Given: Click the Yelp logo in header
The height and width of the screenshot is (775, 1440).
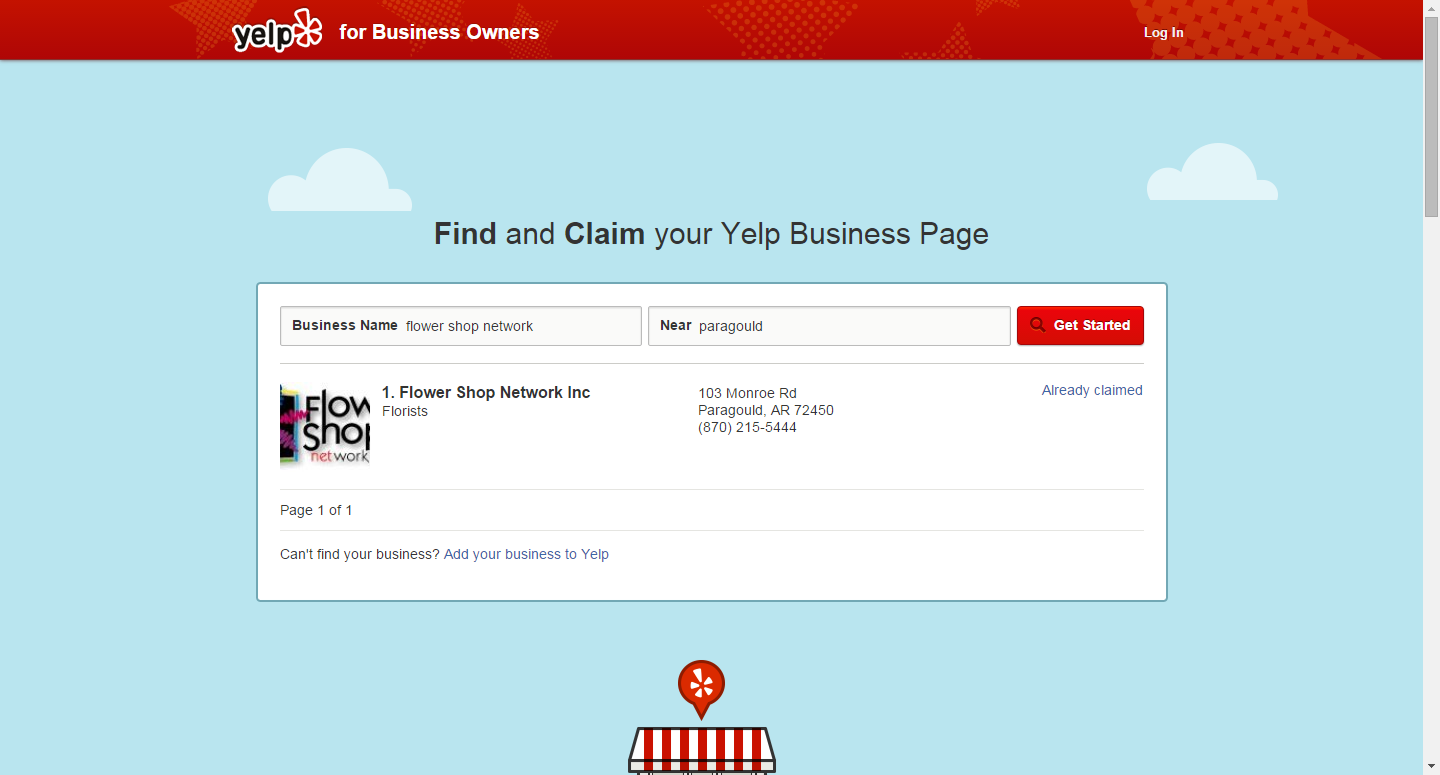Looking at the screenshot, I should coord(277,32).
